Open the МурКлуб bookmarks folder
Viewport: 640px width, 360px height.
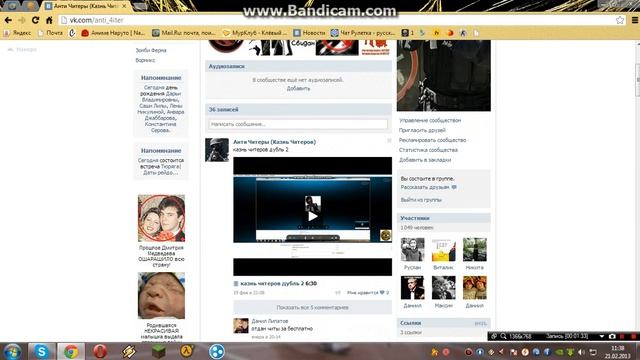coord(255,33)
